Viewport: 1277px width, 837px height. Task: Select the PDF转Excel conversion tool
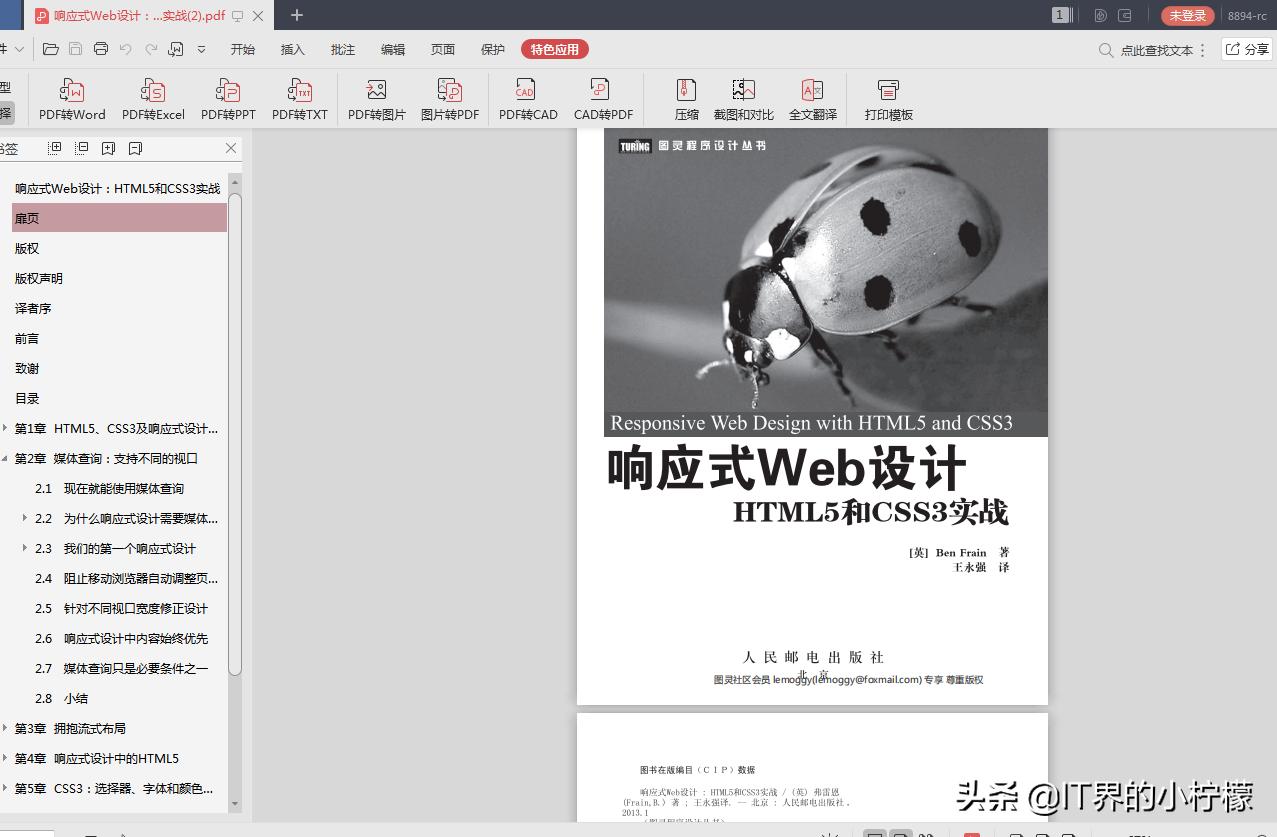click(152, 97)
